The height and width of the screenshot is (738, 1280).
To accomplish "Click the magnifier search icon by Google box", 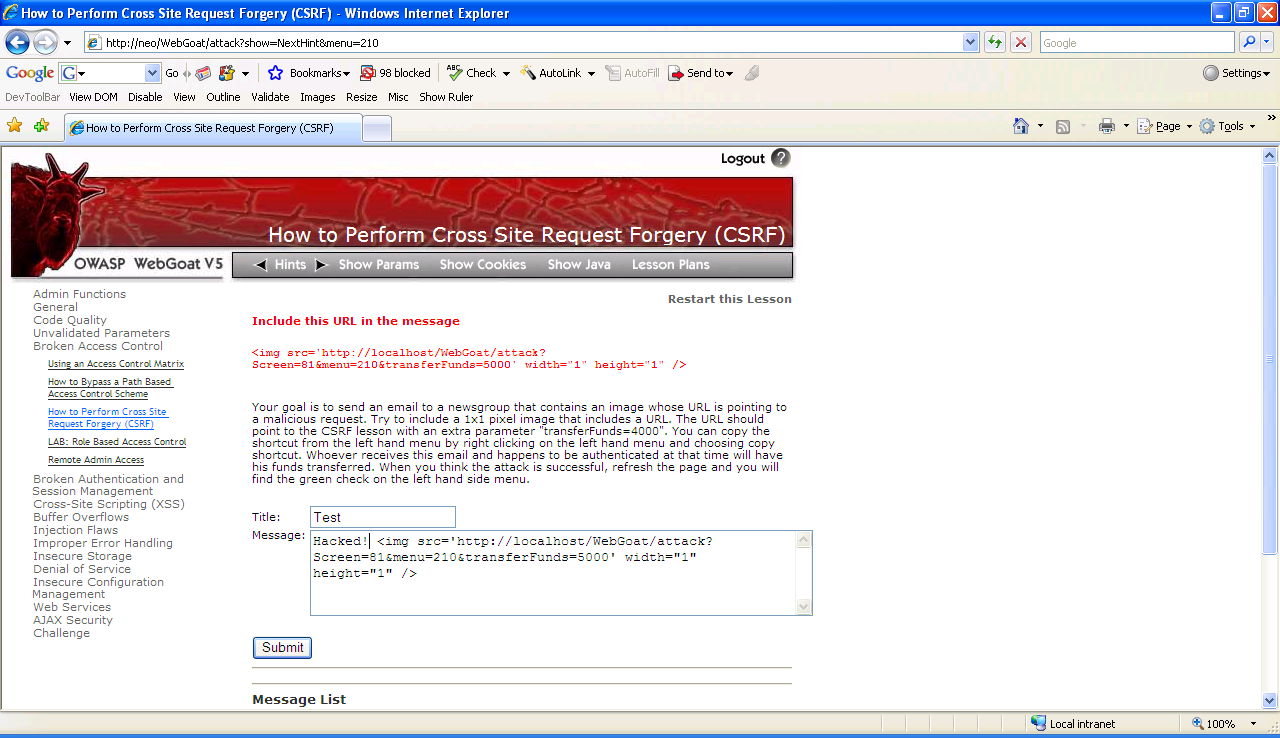I will [x=1249, y=42].
